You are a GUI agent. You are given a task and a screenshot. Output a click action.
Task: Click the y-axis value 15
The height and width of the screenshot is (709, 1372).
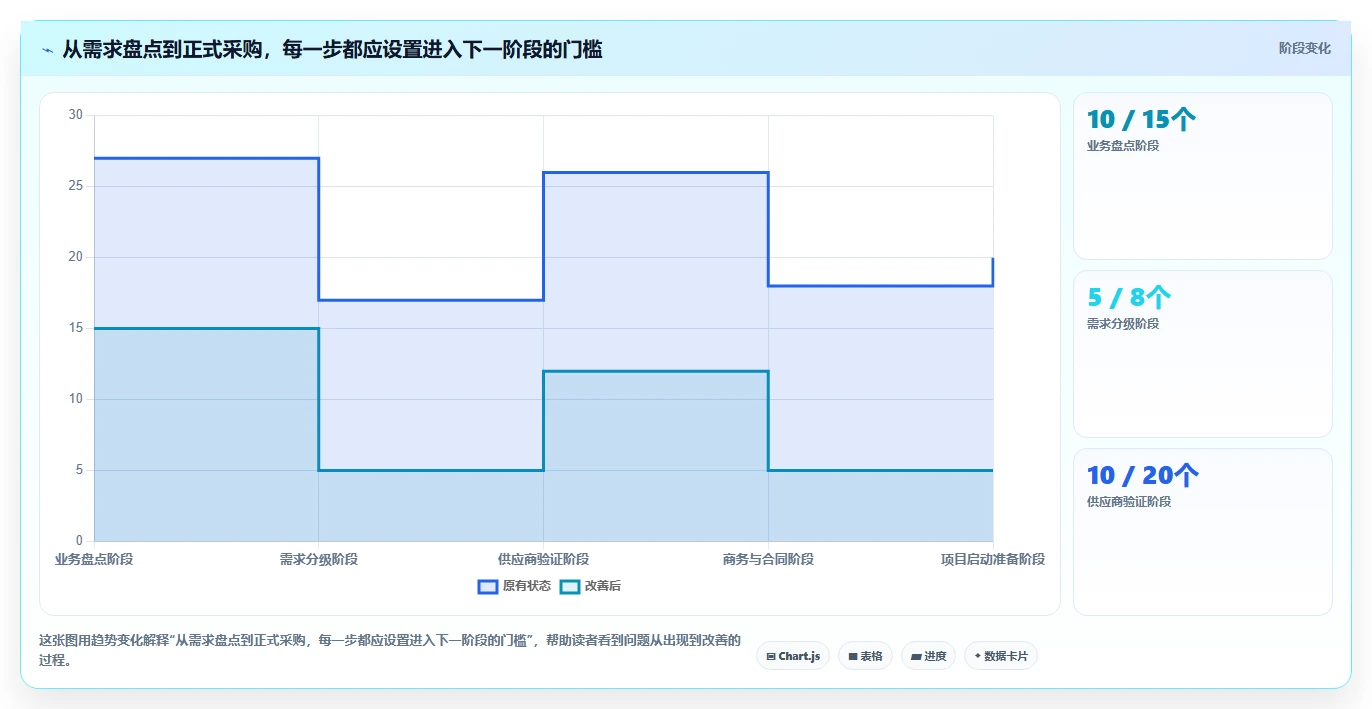pos(76,328)
